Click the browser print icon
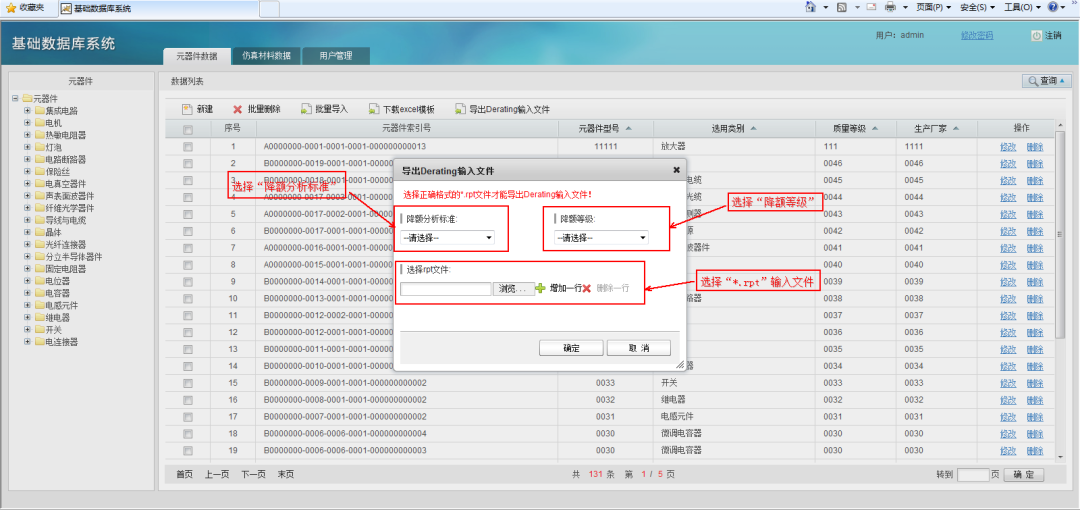This screenshot has height=510, width=1080. pos(891,7)
